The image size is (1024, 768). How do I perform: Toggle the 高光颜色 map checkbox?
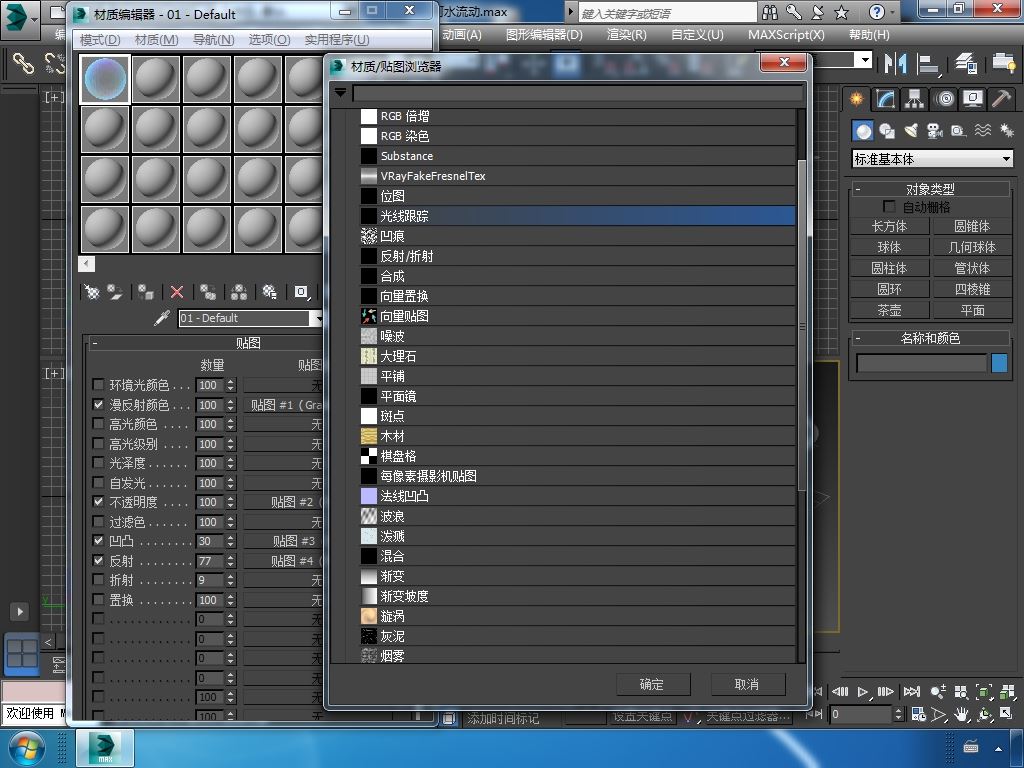pos(98,424)
